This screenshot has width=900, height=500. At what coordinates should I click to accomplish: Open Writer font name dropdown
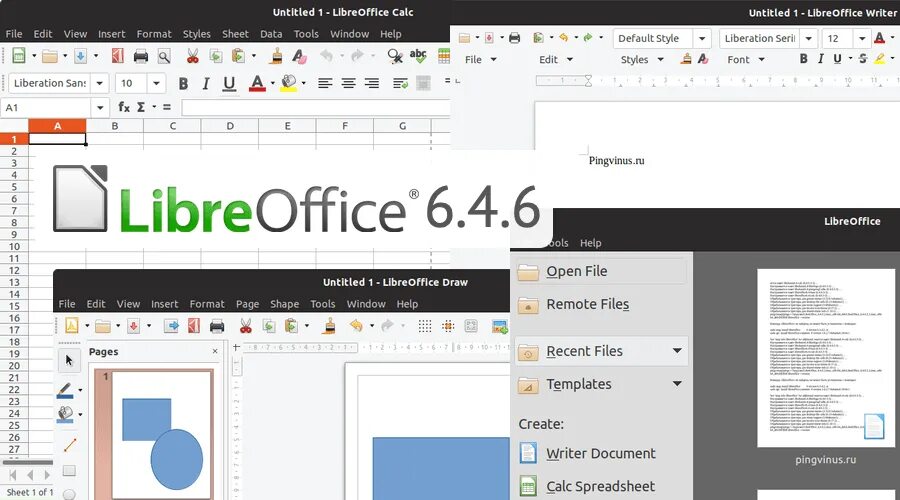click(808, 38)
